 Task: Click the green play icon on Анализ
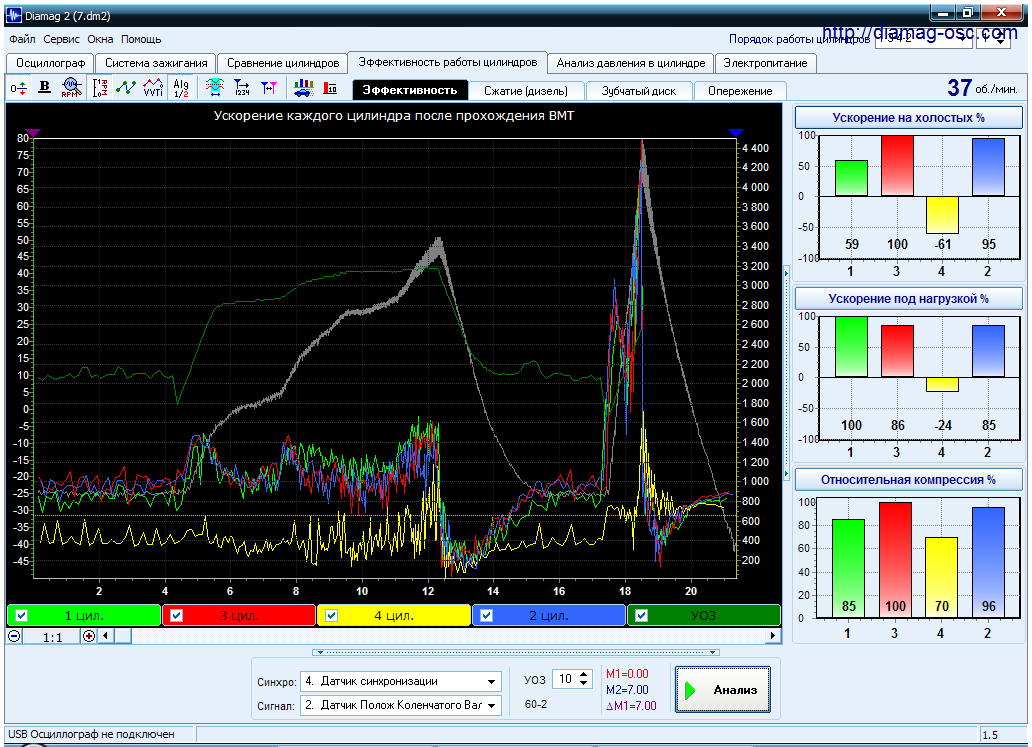point(690,690)
